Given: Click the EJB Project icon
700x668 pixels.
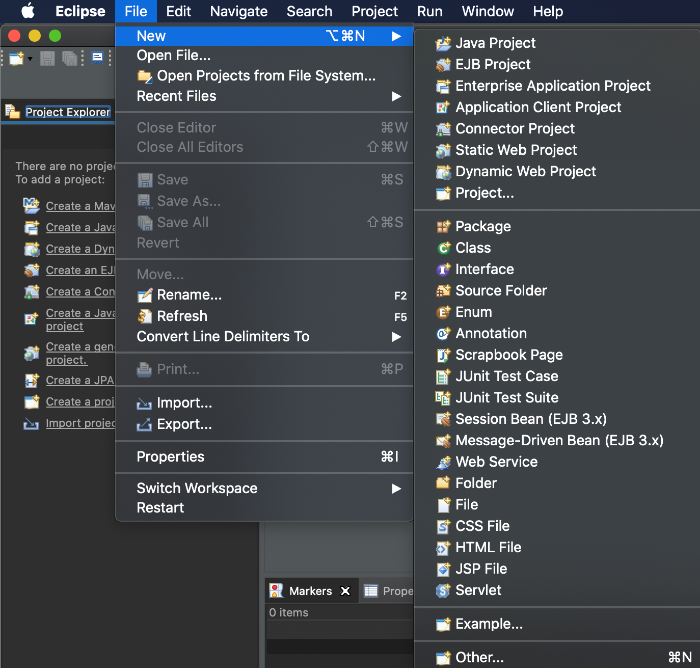Looking at the screenshot, I should tap(443, 65).
